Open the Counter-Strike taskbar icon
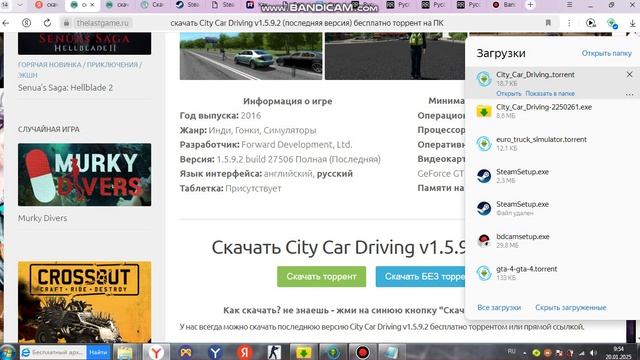This screenshot has height=360, width=640. 274,352
